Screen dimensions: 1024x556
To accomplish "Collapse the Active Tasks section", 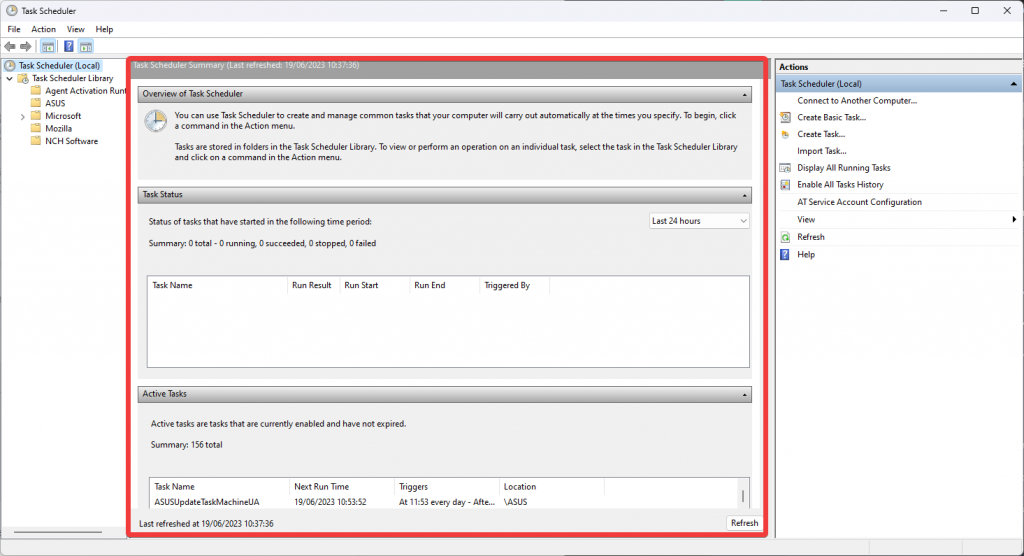I will point(744,395).
